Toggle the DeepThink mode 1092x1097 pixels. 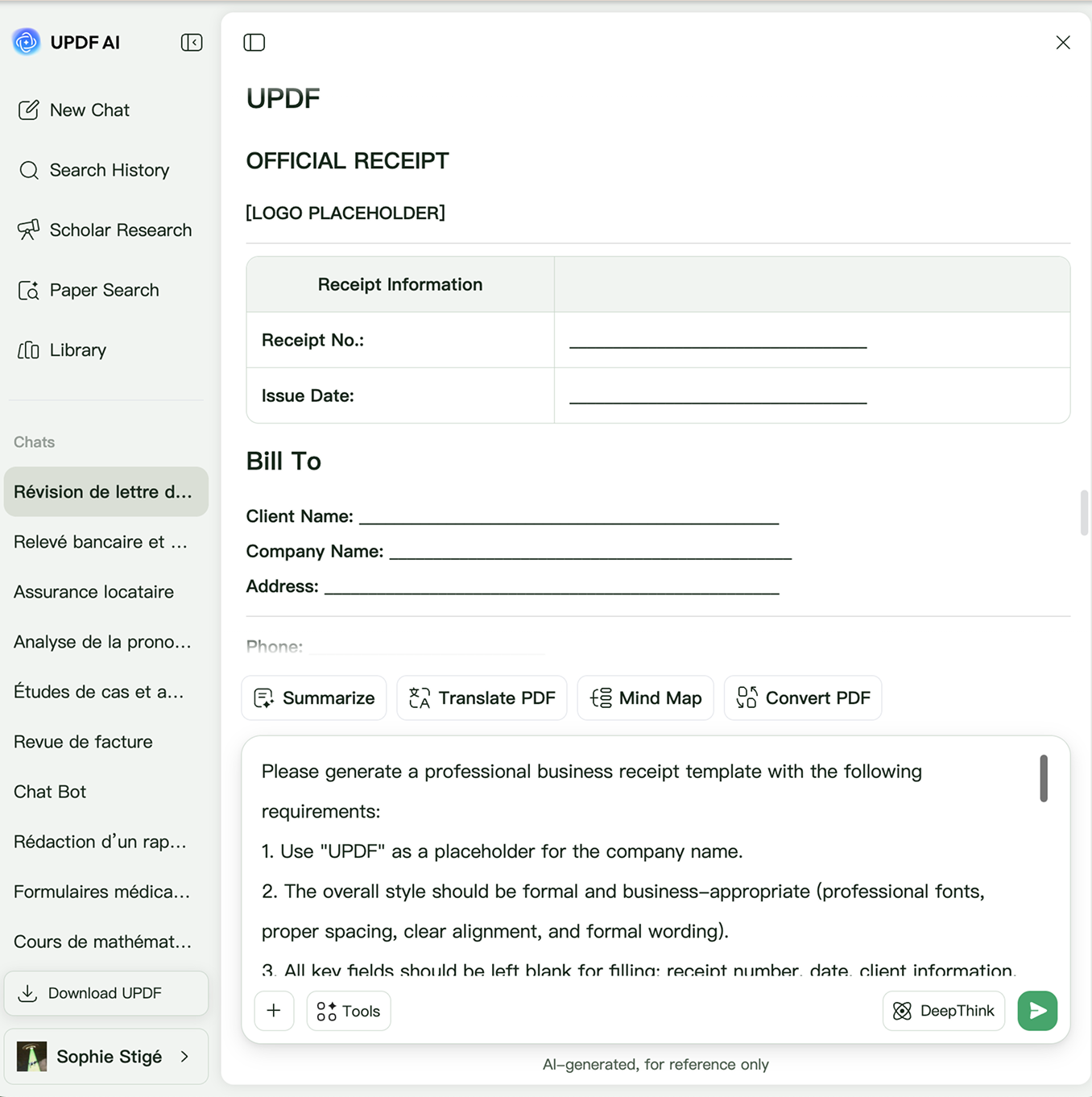(944, 1011)
